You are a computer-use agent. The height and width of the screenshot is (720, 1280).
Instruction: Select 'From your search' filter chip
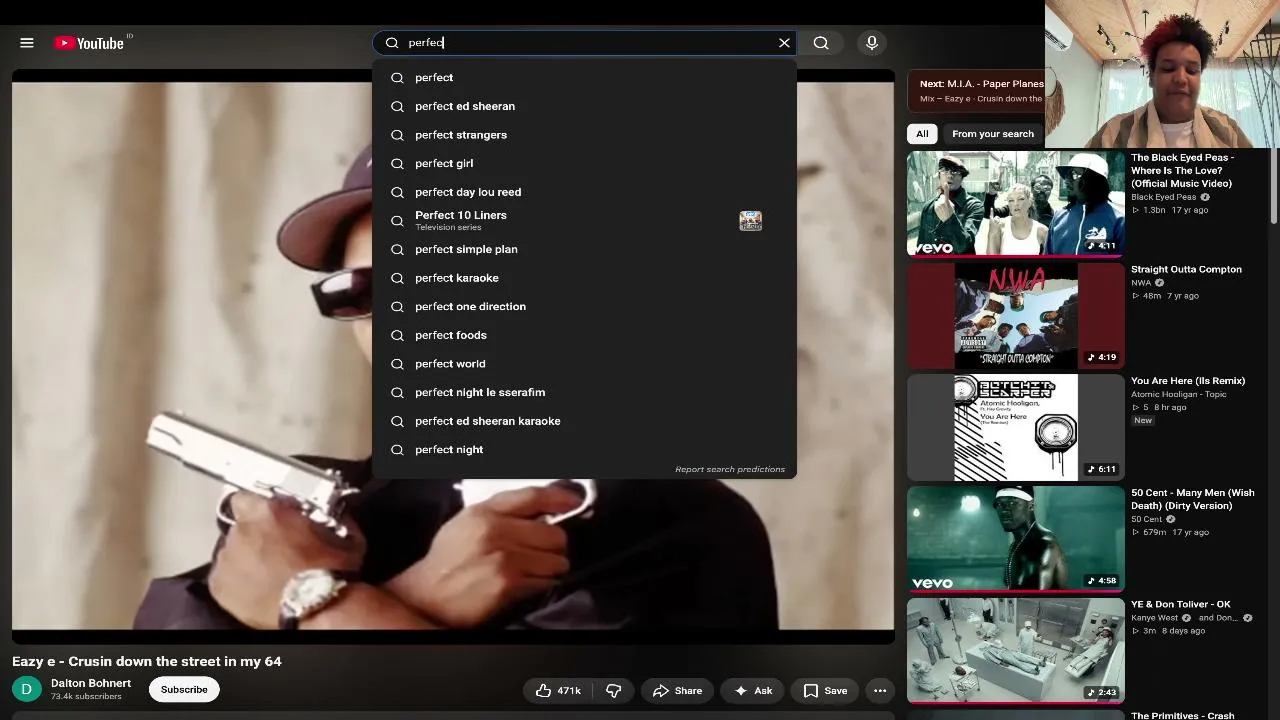[992, 134]
